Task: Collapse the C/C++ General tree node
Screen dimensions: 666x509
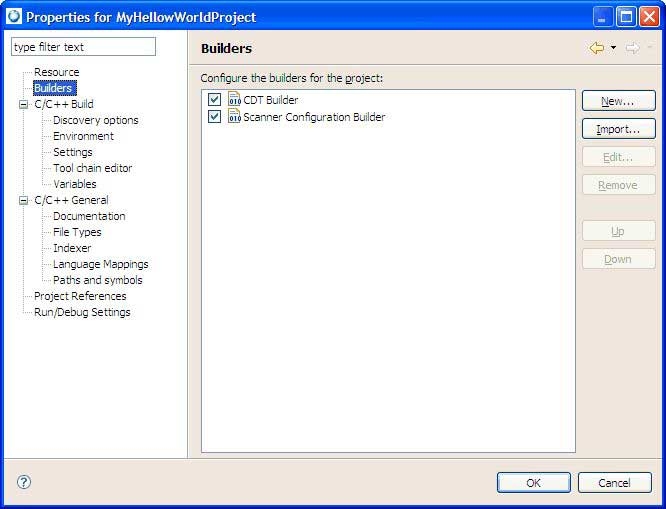Action: [24, 200]
